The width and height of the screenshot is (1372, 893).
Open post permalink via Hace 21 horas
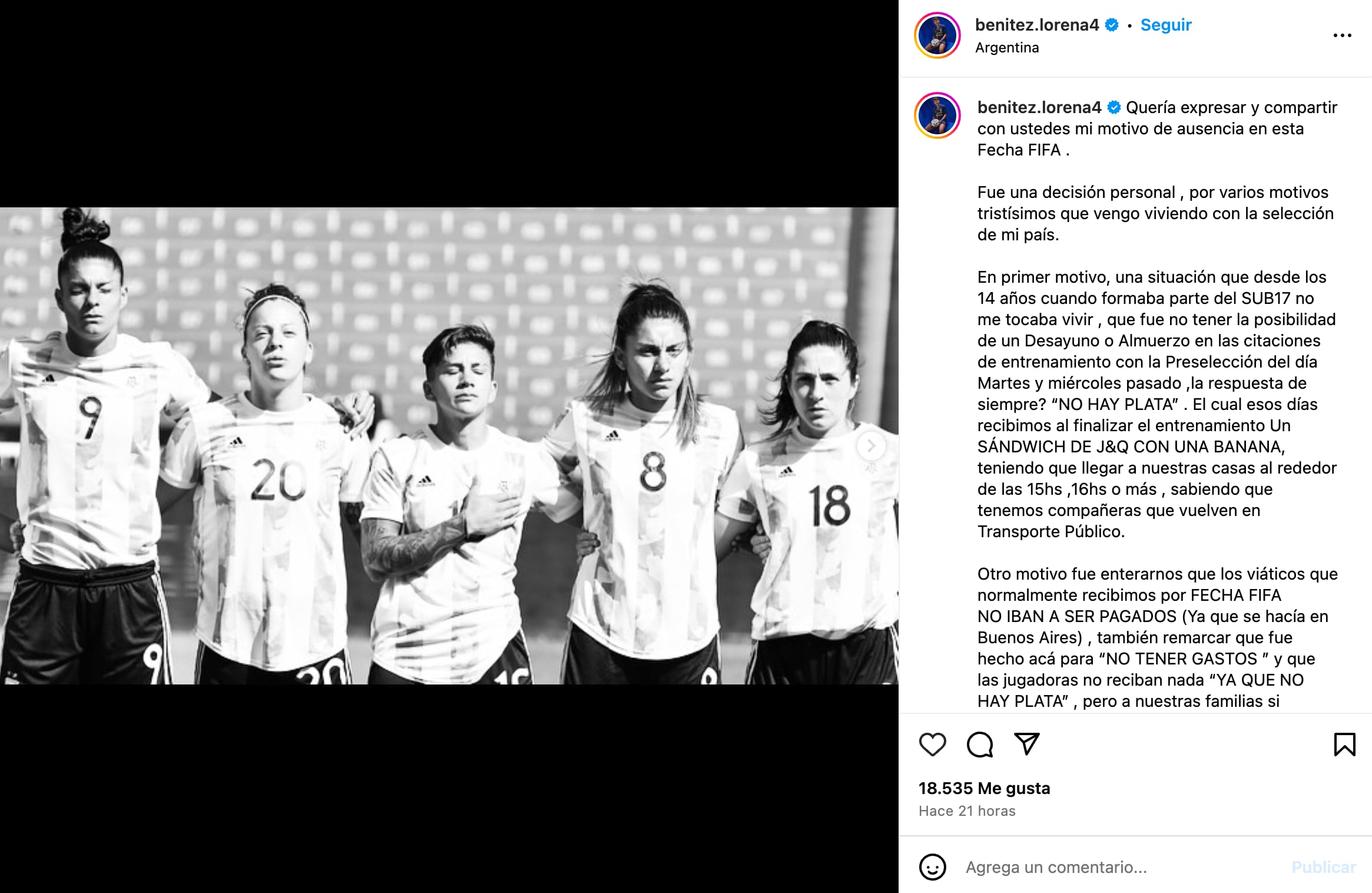[x=967, y=811]
